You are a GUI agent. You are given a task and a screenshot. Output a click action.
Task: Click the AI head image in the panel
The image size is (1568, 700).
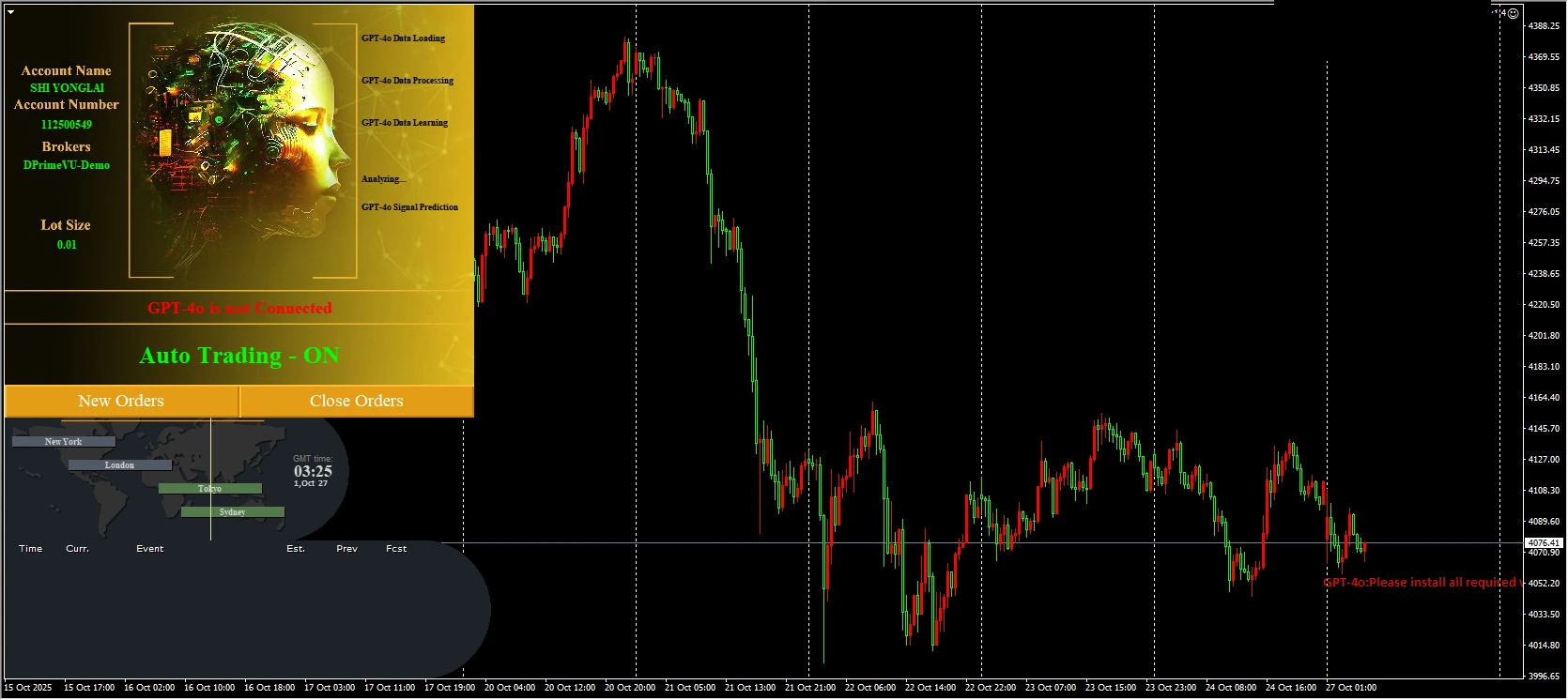pos(242,150)
